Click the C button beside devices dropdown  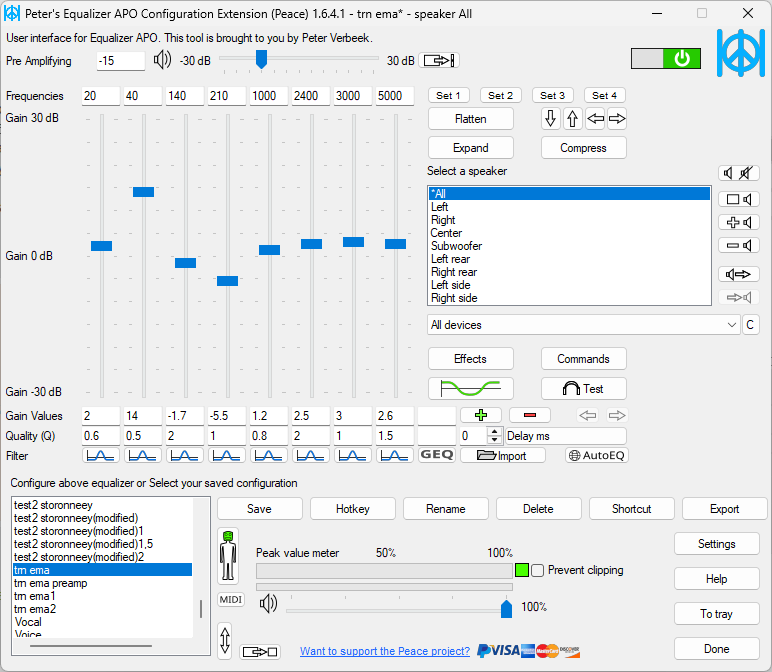tap(750, 325)
